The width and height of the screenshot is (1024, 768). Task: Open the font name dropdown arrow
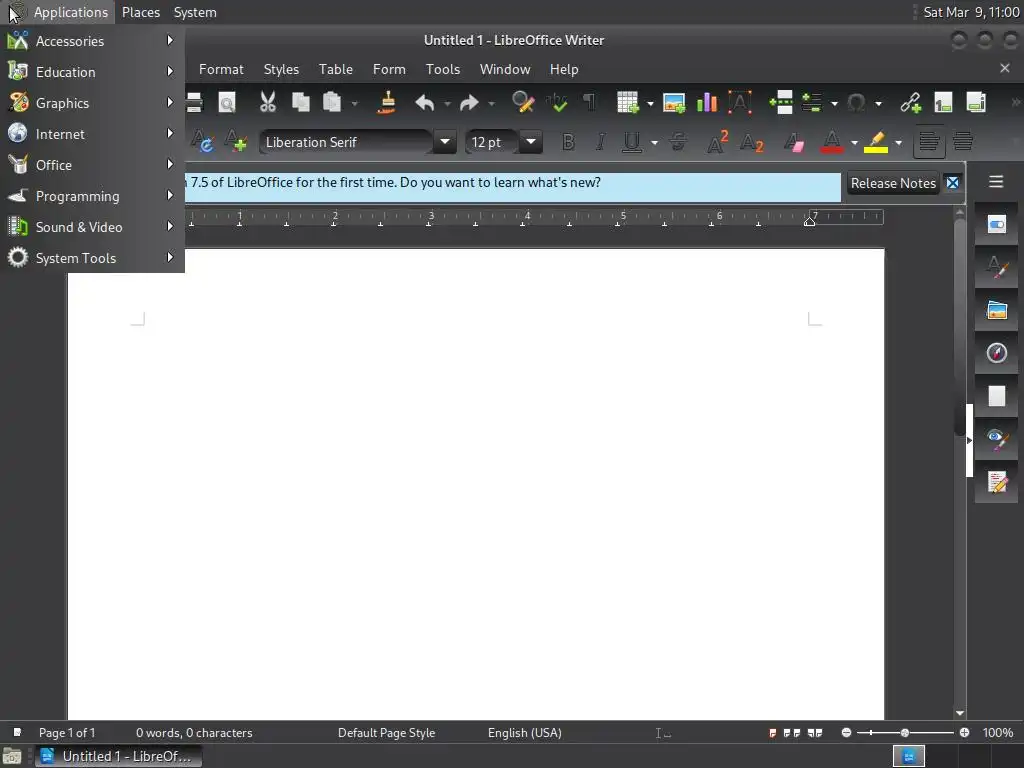[x=445, y=142]
